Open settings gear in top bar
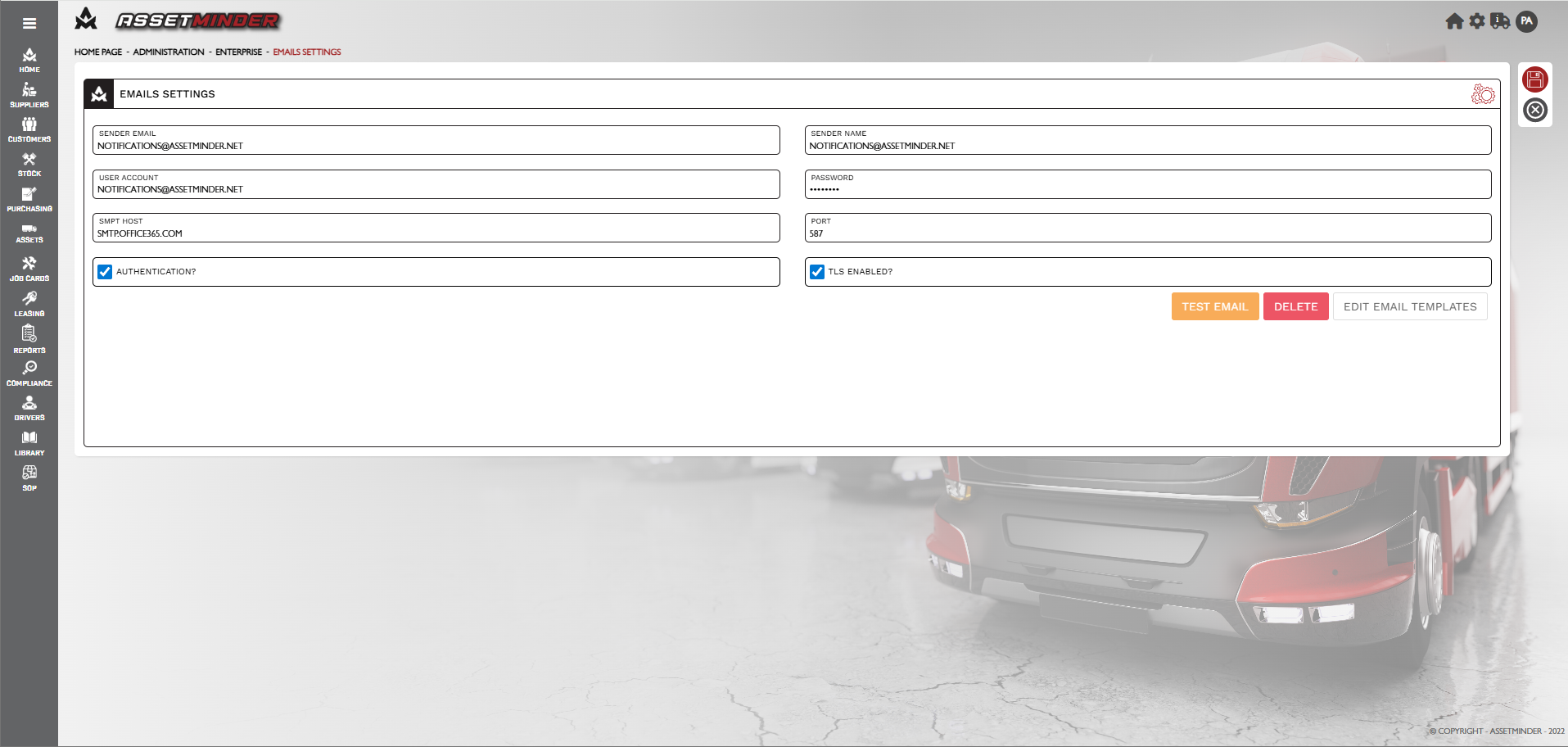 tap(1476, 21)
